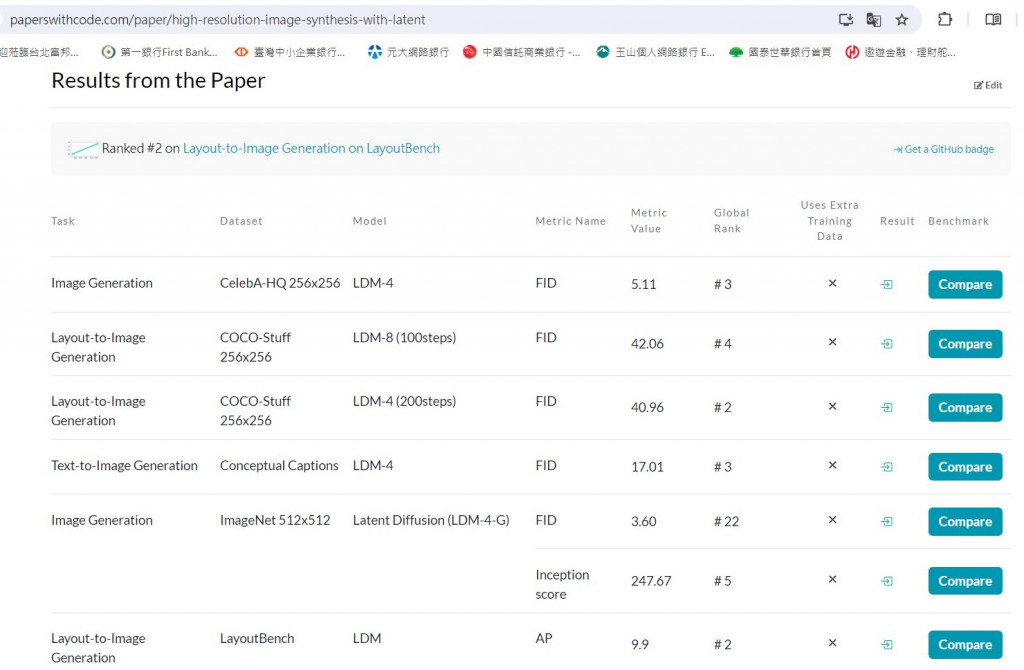The height and width of the screenshot is (670, 1024).
Task: Open result icon for LayoutBench AP row
Action: coord(887,645)
